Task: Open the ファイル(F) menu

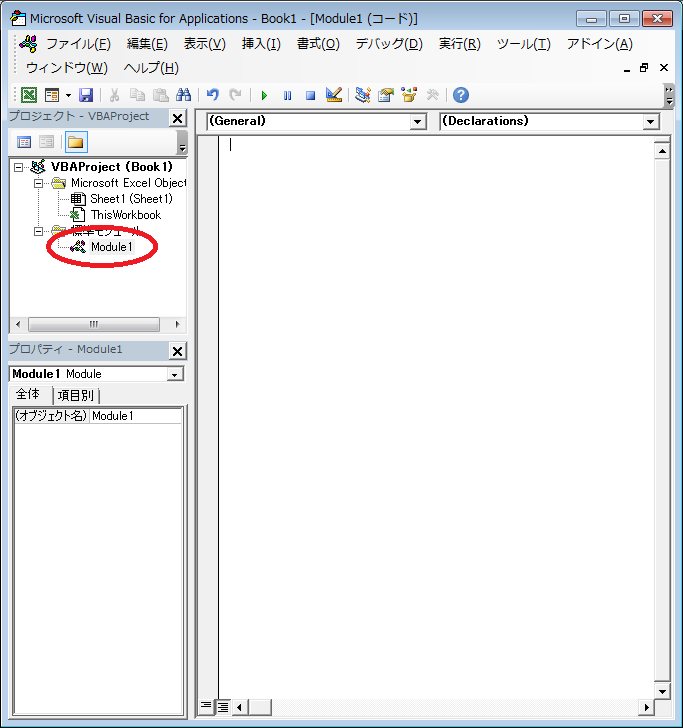Action: pyautogui.click(x=78, y=44)
